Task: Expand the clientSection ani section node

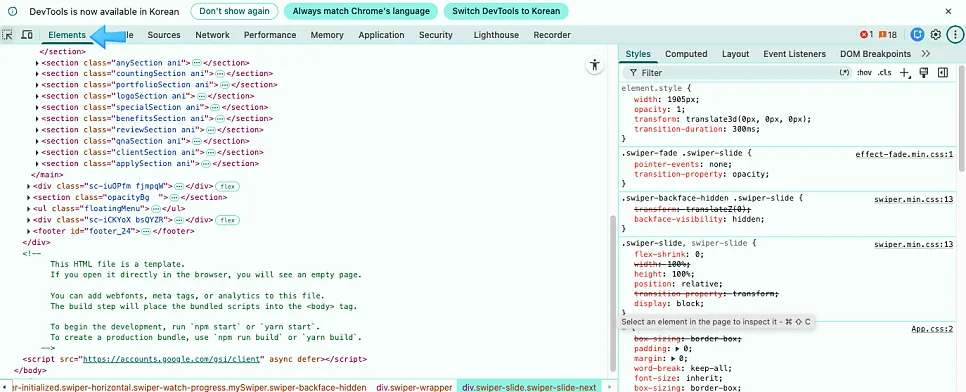Action: click(38, 152)
